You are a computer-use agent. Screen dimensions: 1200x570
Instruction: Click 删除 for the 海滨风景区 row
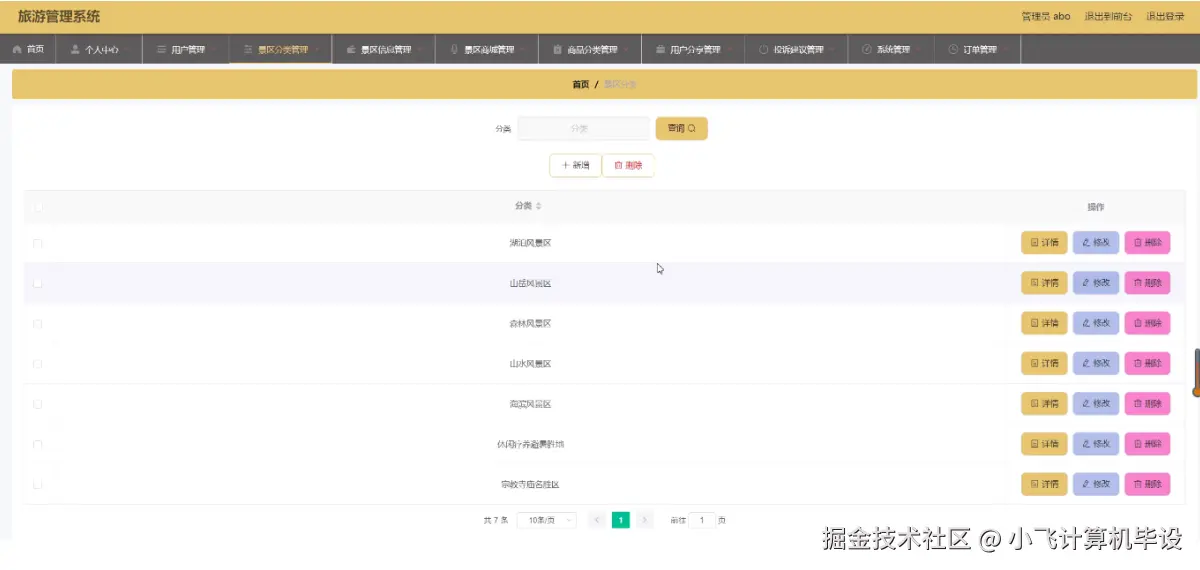click(x=1147, y=404)
